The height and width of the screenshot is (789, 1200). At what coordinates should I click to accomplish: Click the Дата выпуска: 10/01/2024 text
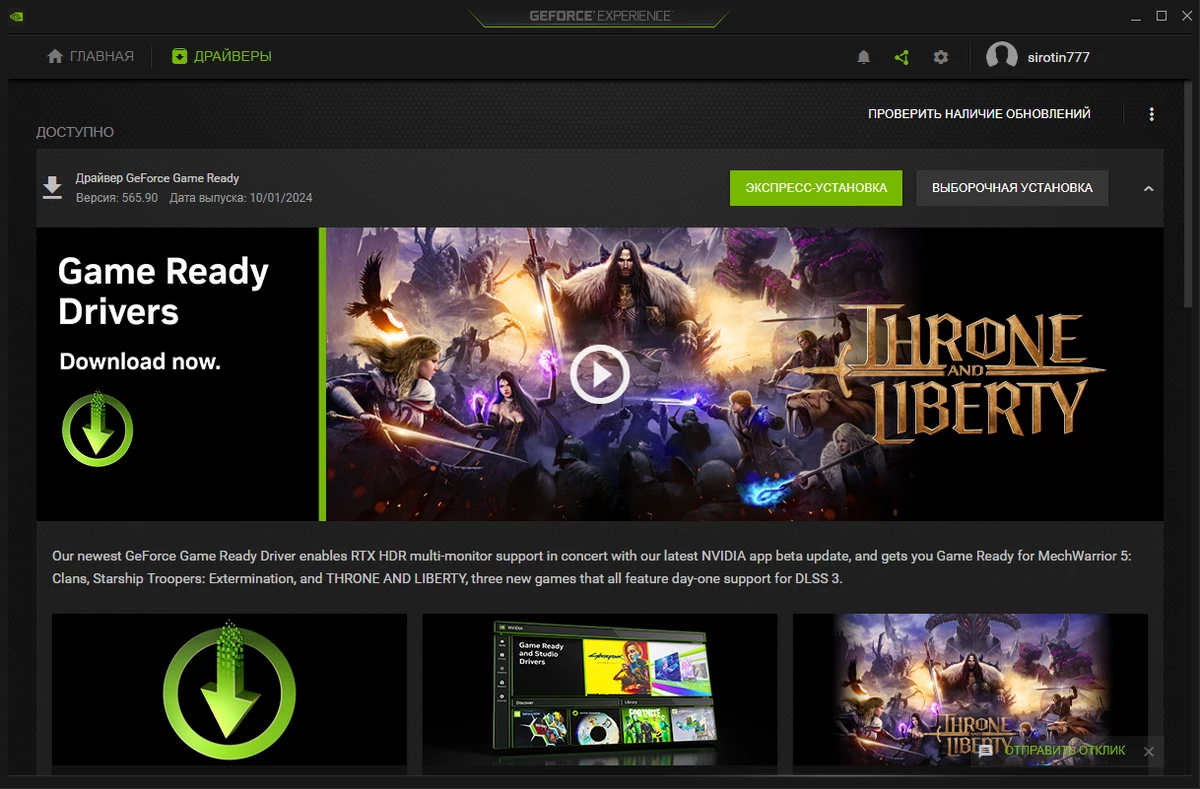click(241, 198)
